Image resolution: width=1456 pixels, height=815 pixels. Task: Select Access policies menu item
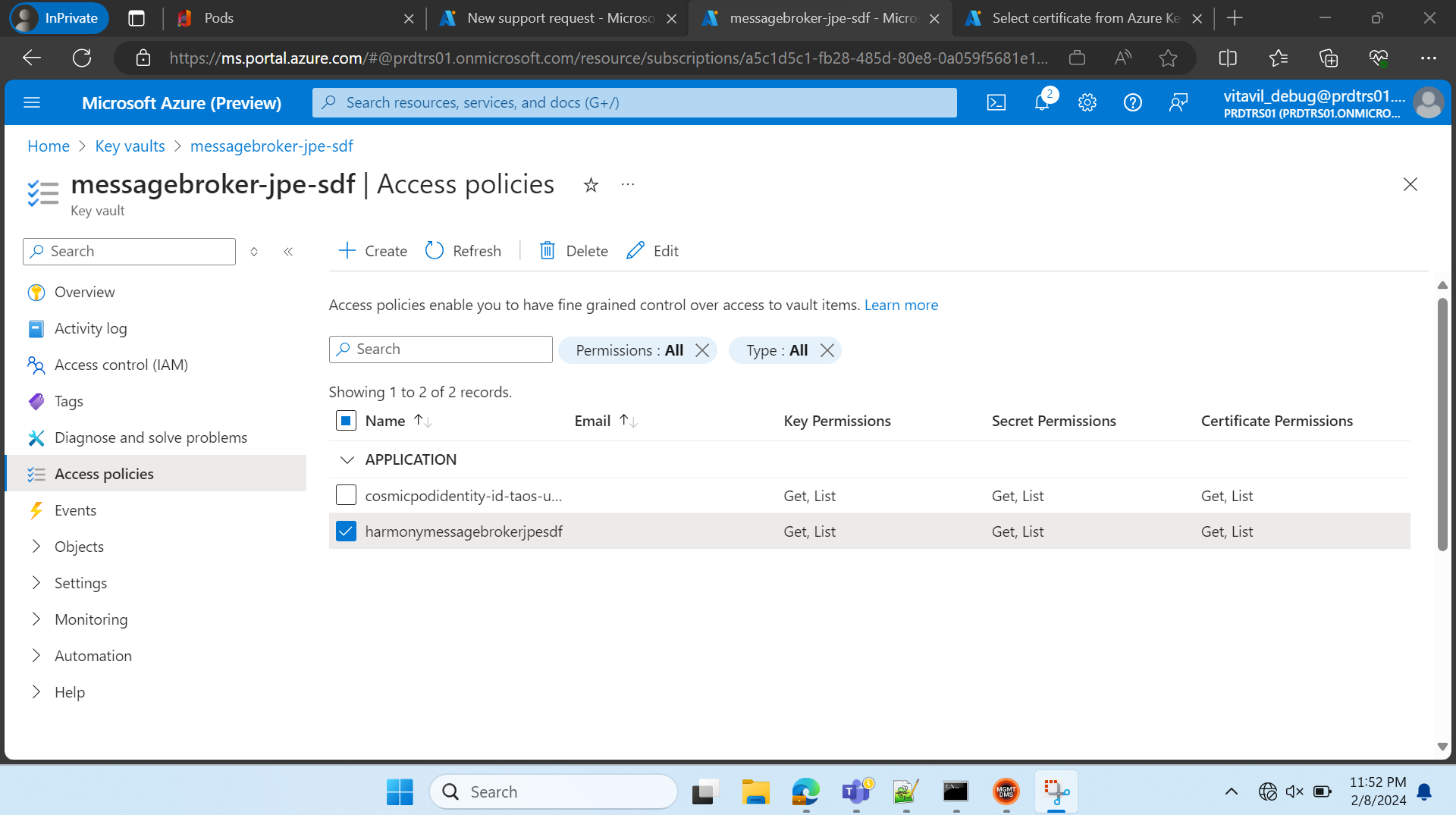coord(155,474)
